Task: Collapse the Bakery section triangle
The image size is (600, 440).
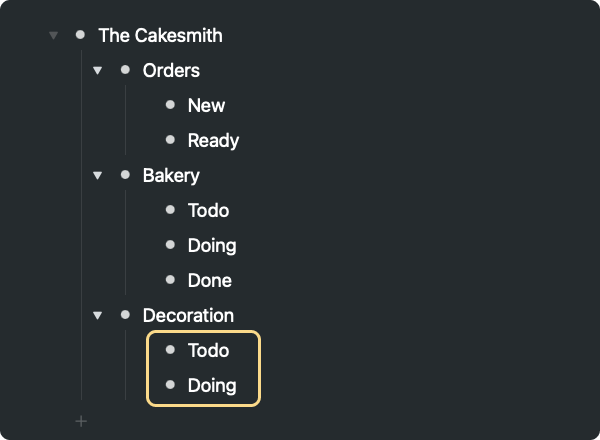Action: 97,176
